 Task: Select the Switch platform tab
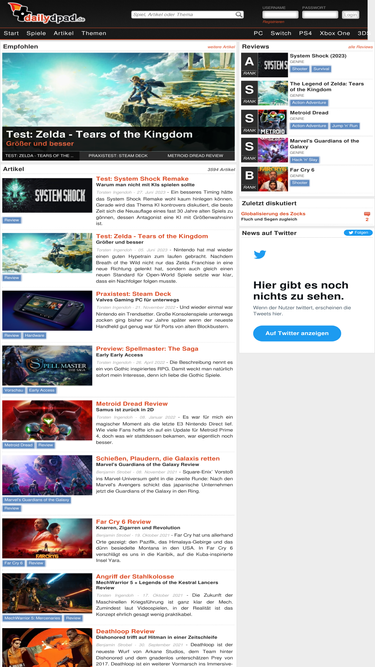[281, 33]
